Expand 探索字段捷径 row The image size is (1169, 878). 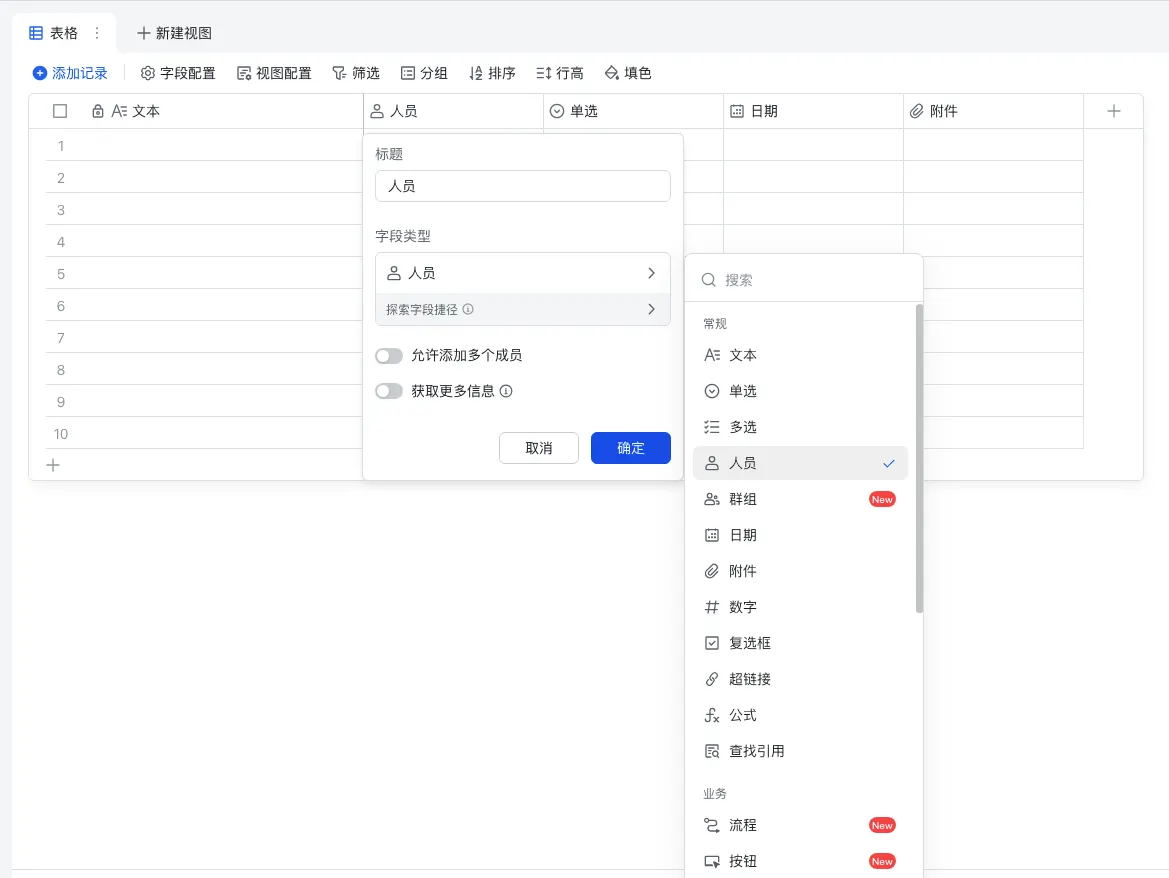522,309
